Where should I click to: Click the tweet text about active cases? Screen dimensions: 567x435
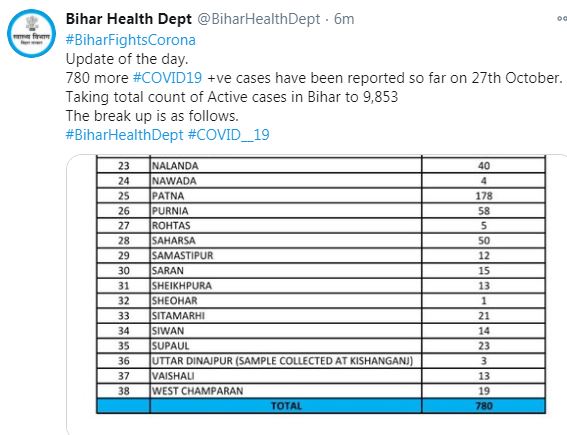tap(232, 97)
